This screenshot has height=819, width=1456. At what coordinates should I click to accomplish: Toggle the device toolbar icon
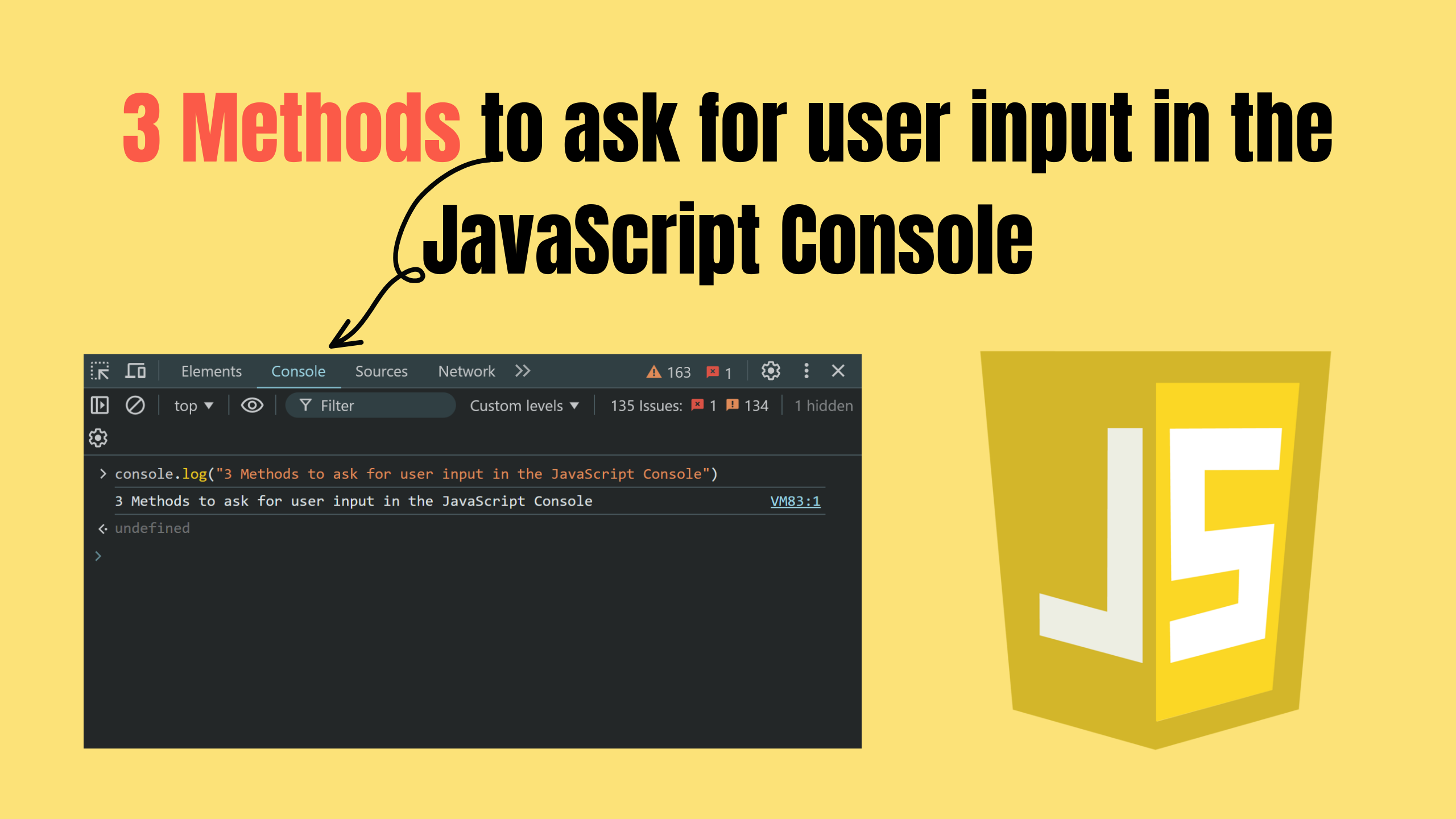point(135,371)
